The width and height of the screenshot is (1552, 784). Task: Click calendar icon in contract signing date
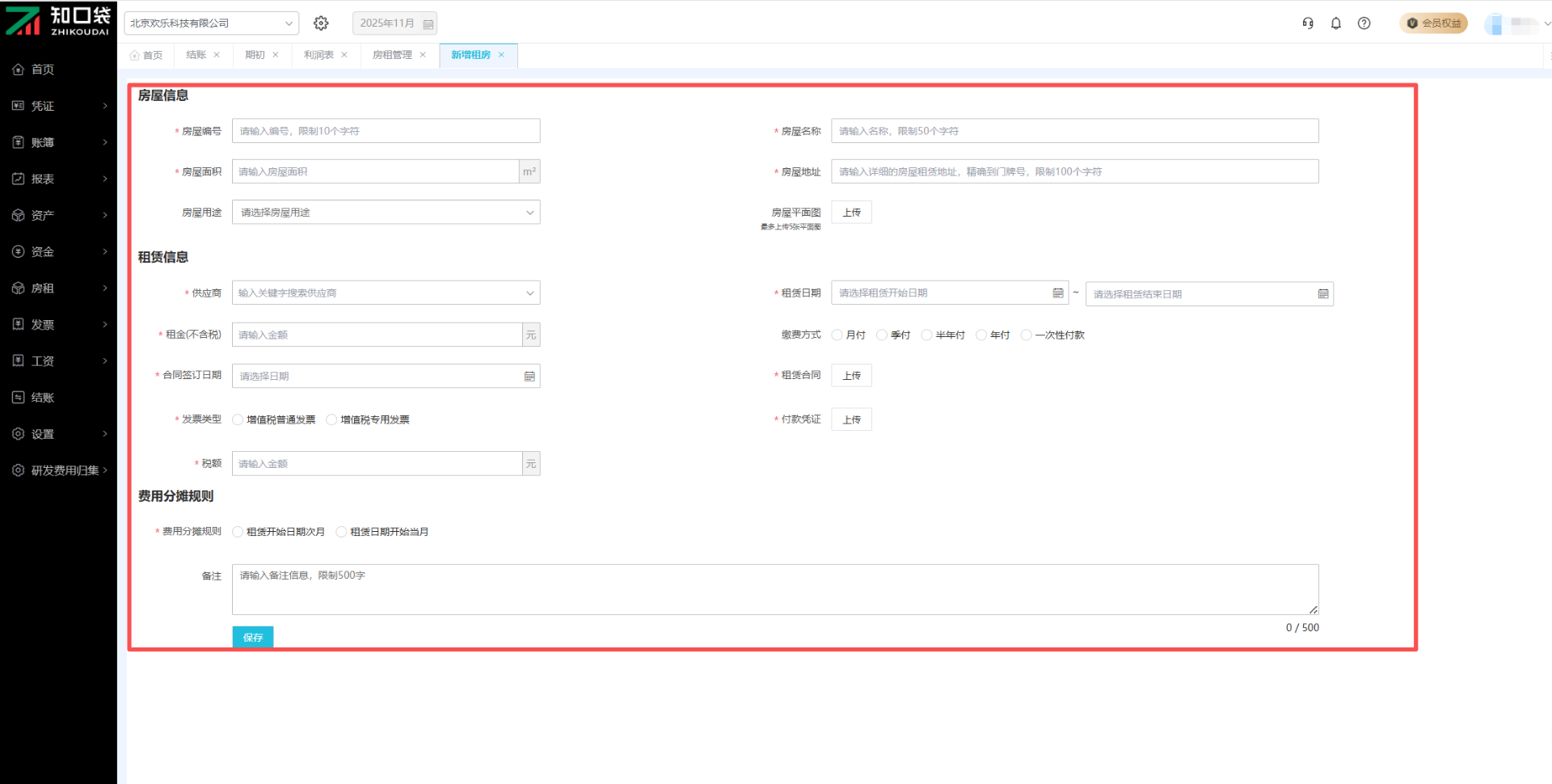[529, 377]
